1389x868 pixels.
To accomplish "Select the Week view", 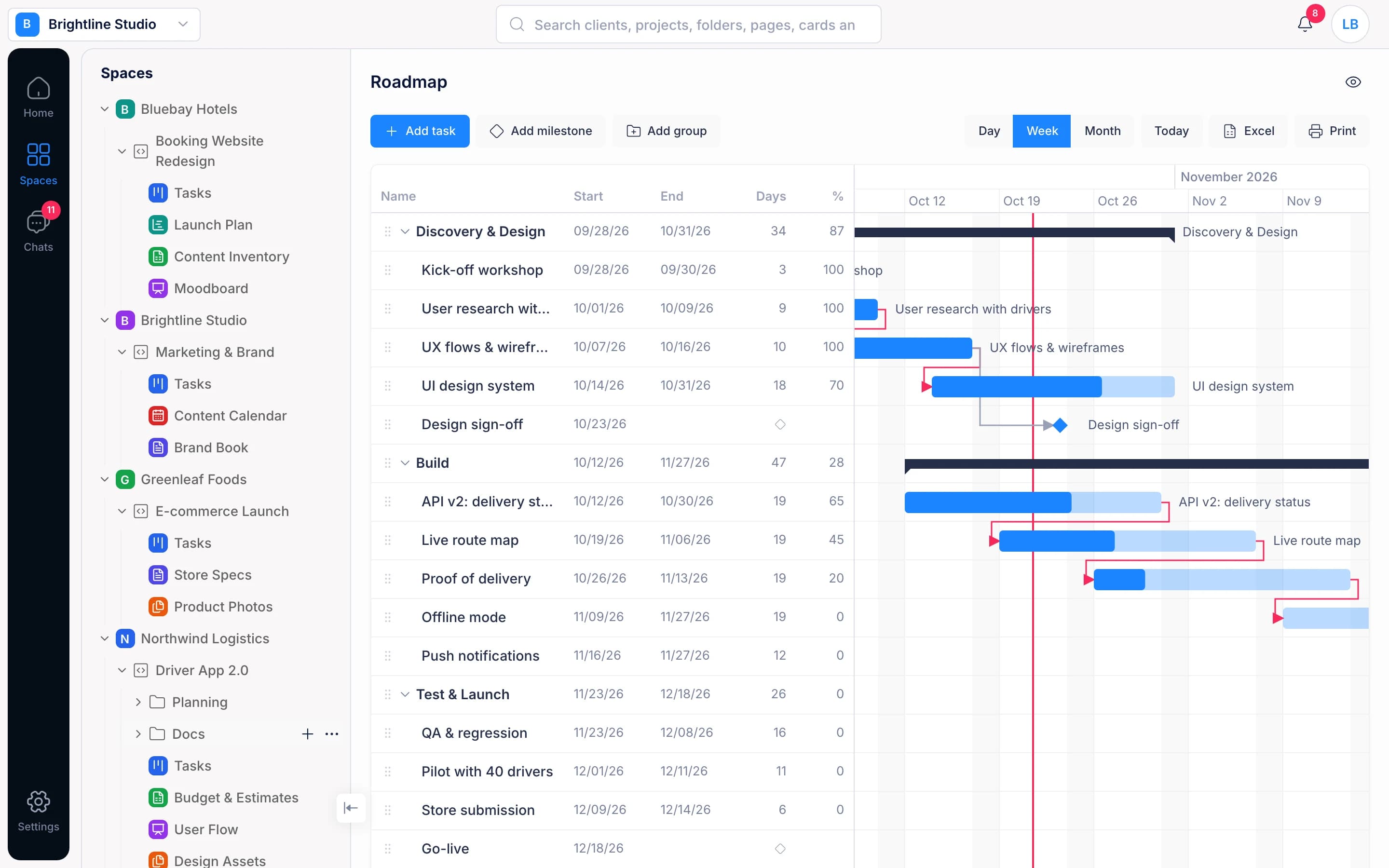I will coord(1041,131).
